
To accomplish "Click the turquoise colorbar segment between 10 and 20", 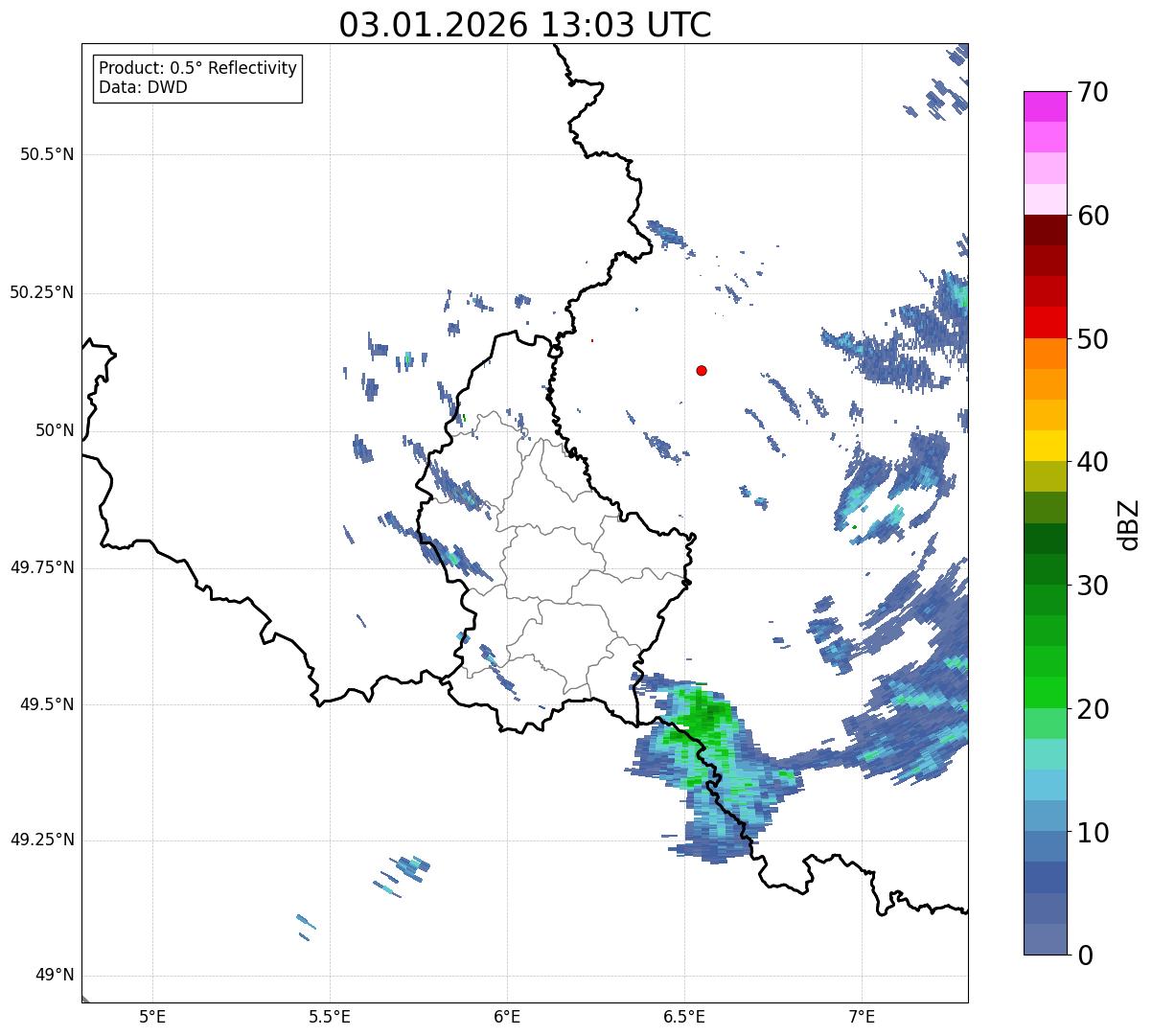I will pos(1044,754).
